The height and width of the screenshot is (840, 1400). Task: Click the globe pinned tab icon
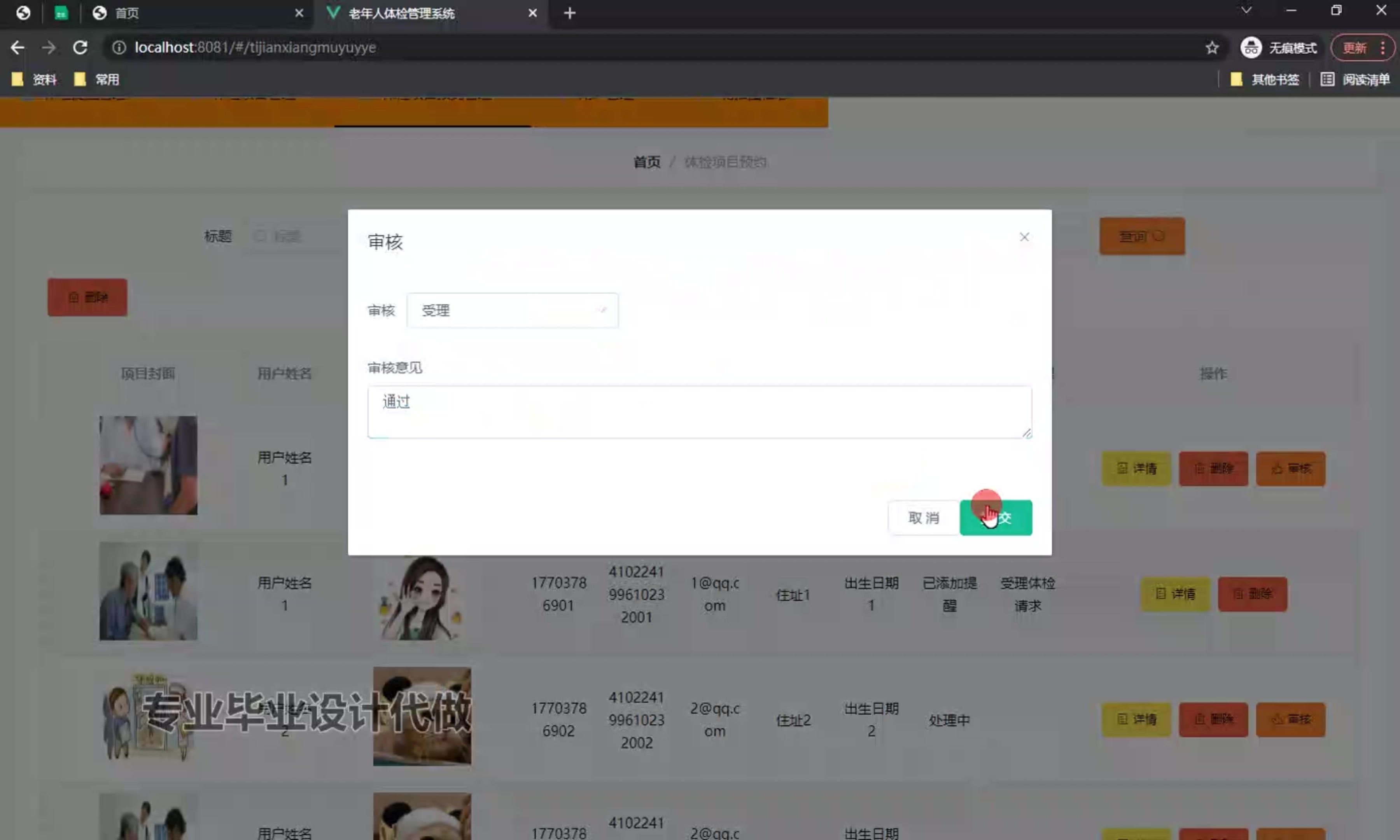point(23,13)
